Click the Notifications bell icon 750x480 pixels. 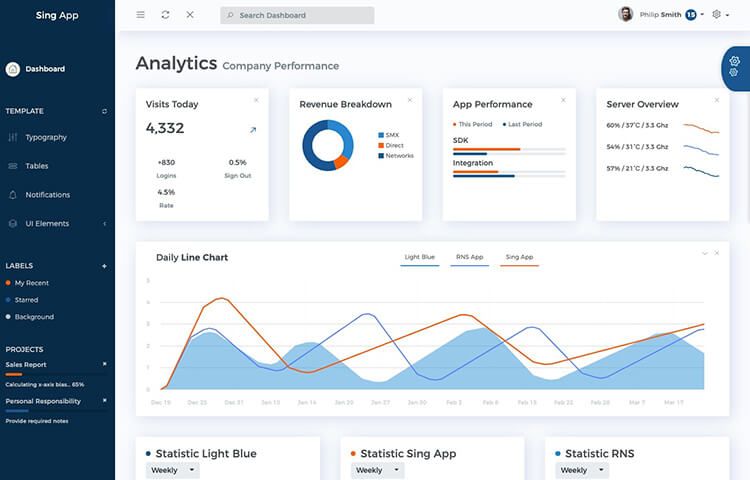click(13, 195)
